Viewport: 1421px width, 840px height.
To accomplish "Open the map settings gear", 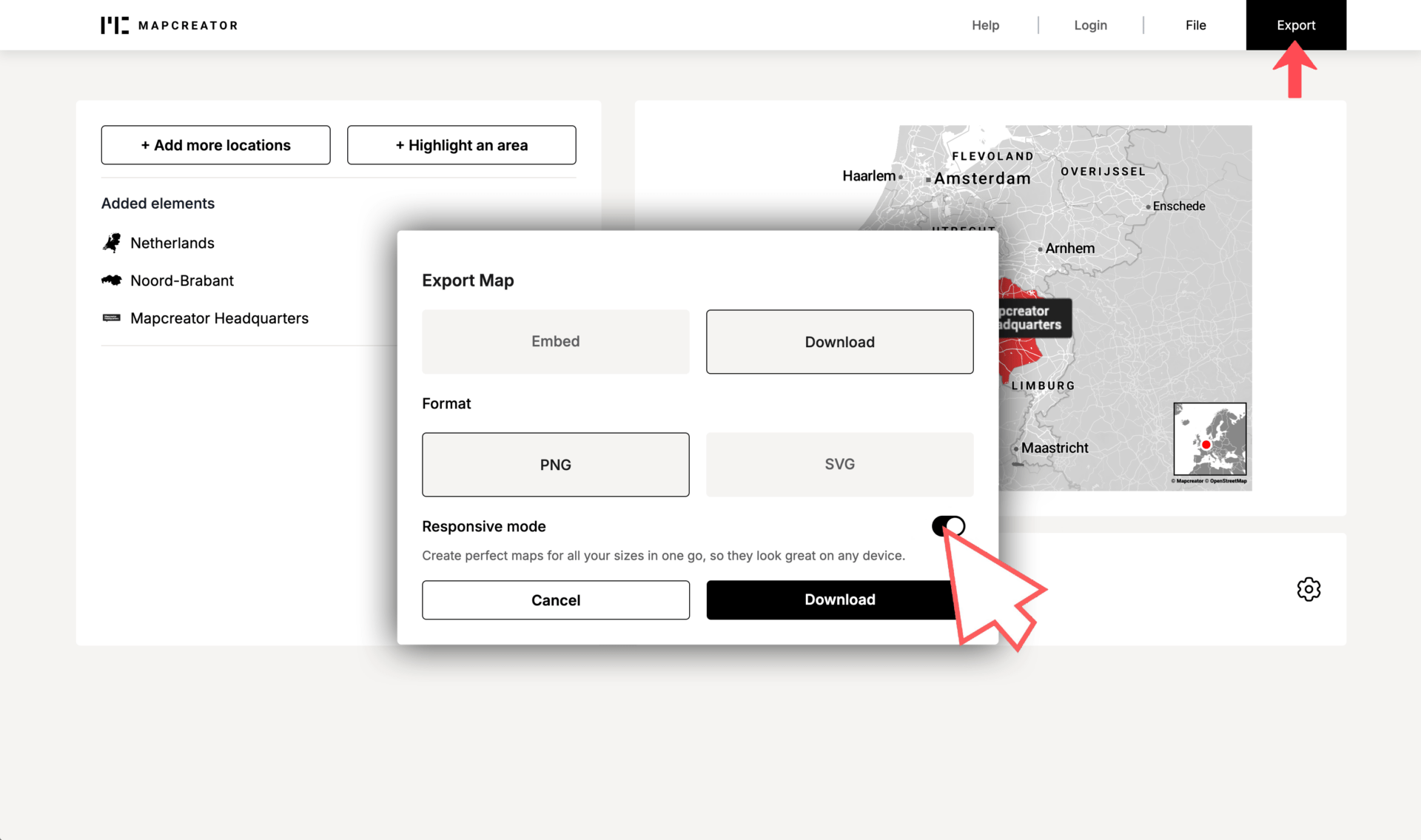I will 1308,589.
